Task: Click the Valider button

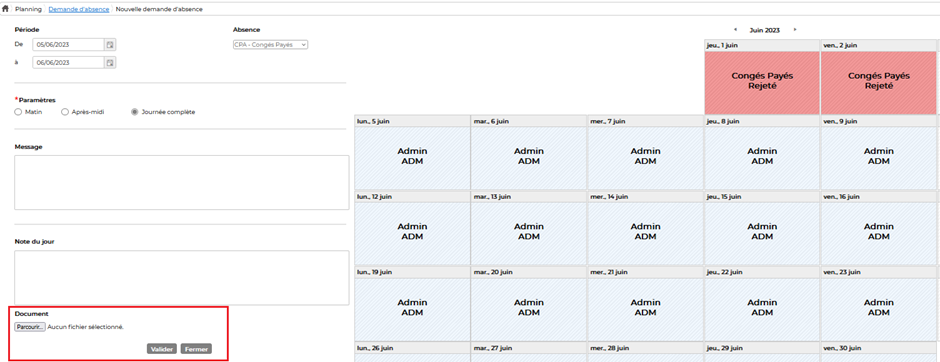Action: (162, 349)
